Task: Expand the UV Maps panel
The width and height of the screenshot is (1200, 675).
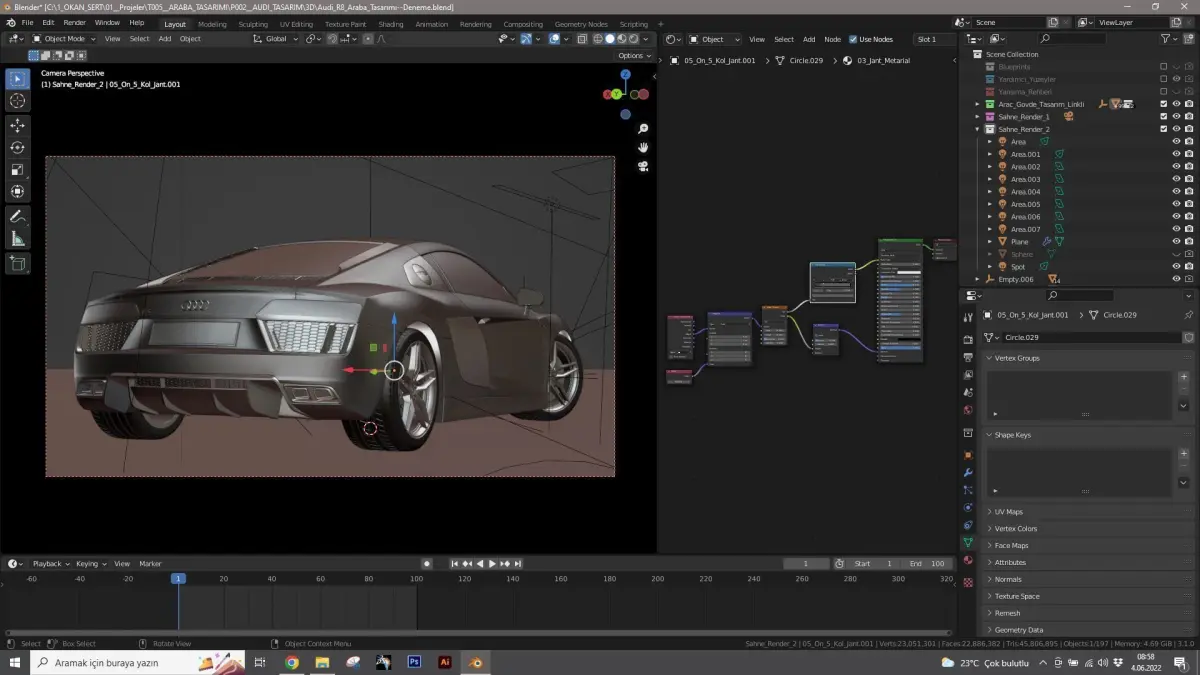Action: click(1008, 512)
